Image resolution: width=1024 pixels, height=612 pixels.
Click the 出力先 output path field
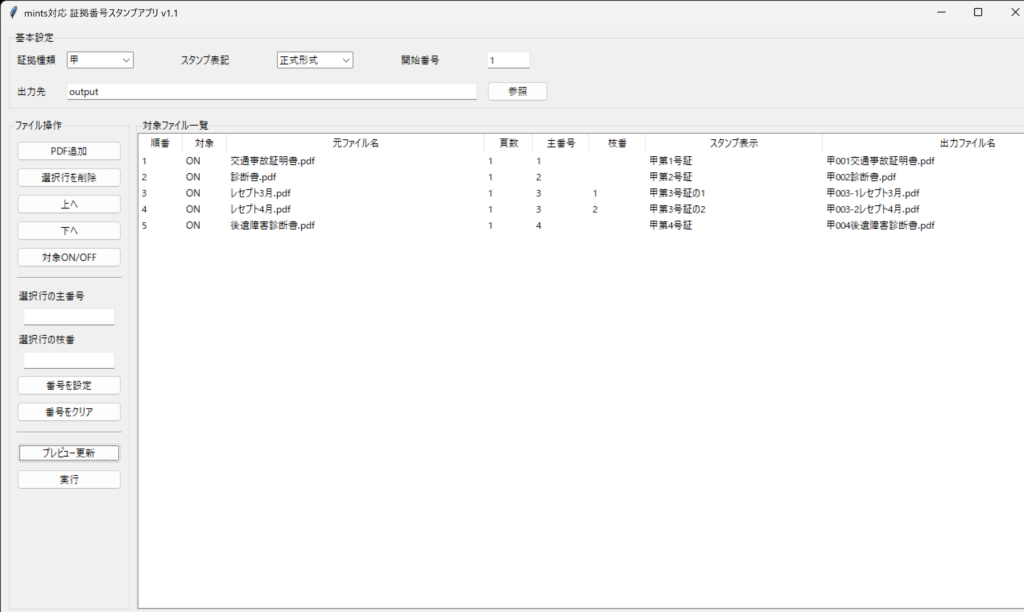pyautogui.click(x=271, y=92)
